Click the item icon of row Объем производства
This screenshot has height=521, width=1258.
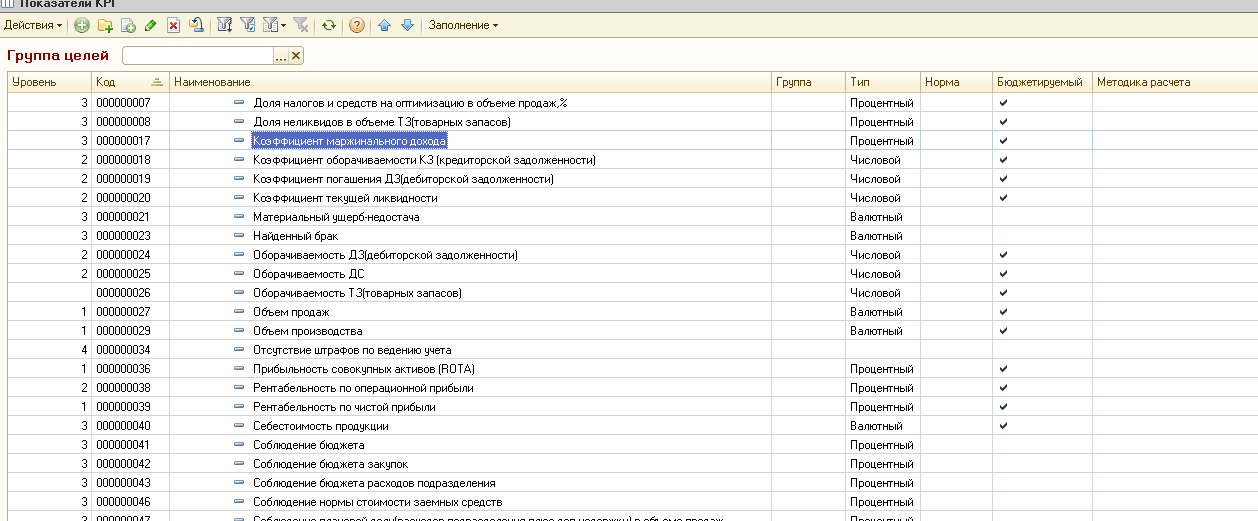[239, 331]
